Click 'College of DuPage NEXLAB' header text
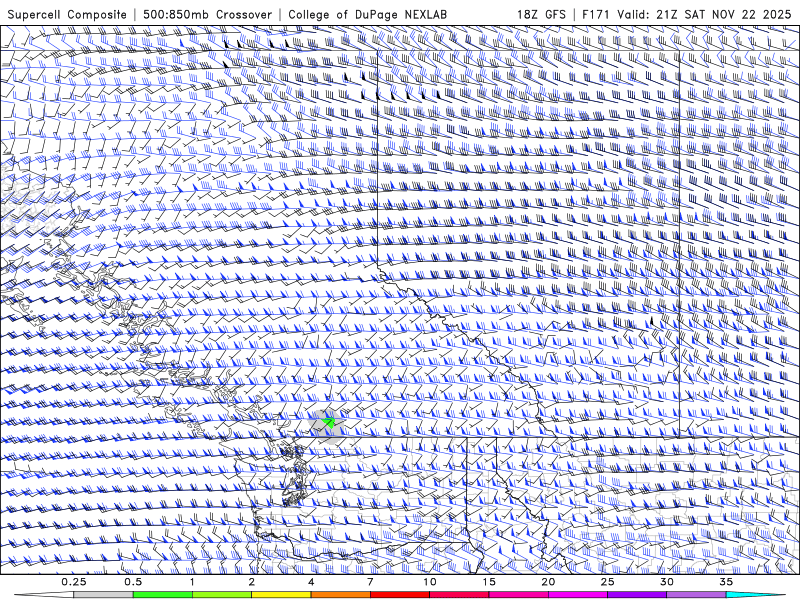 [367, 14]
